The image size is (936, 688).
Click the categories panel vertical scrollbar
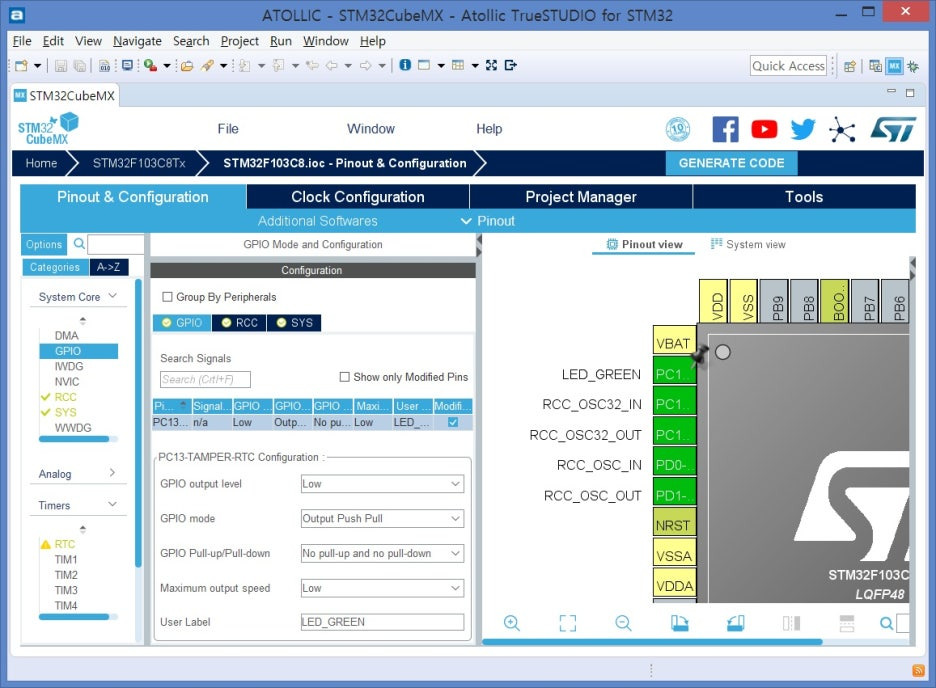coord(138,422)
